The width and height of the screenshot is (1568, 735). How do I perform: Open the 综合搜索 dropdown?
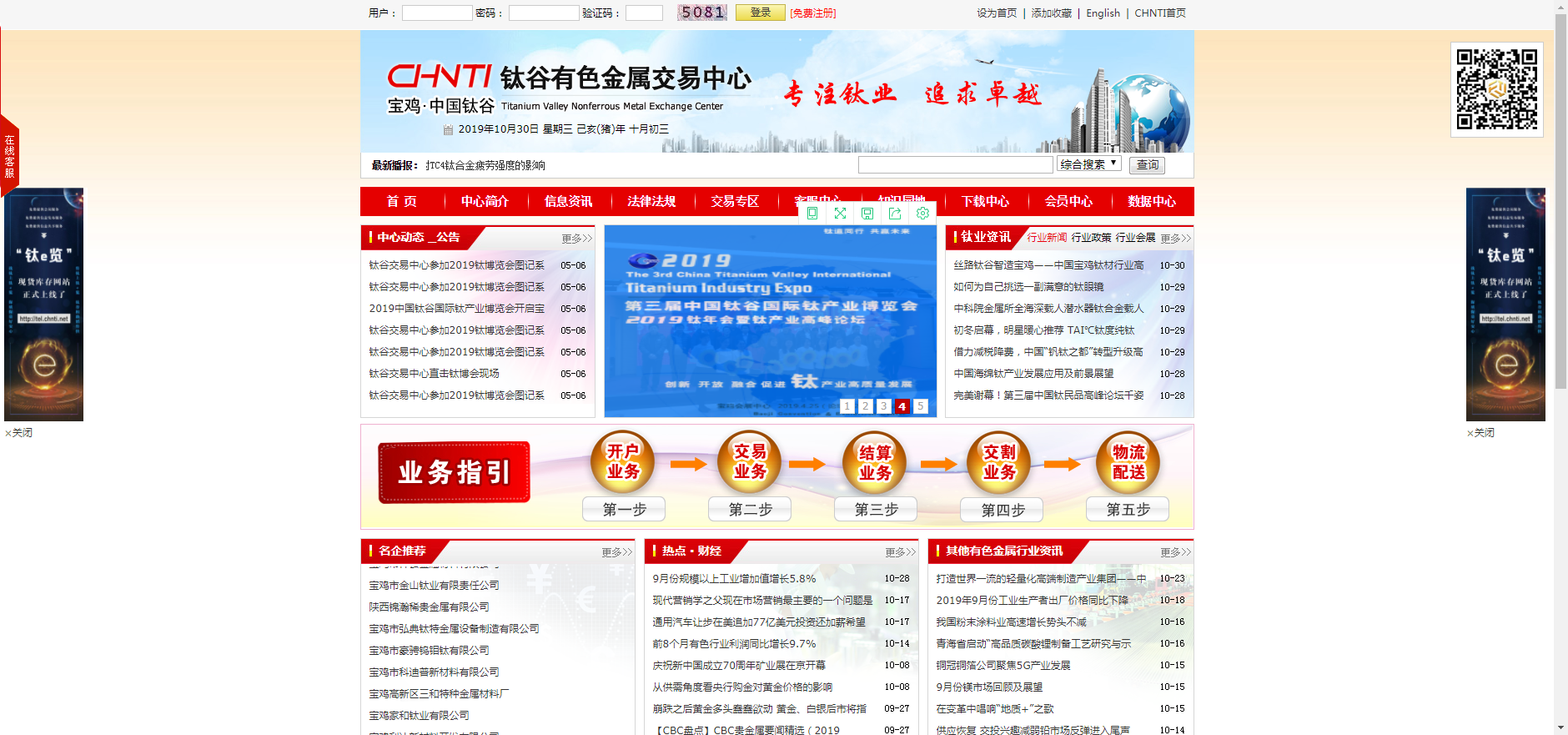(1088, 164)
